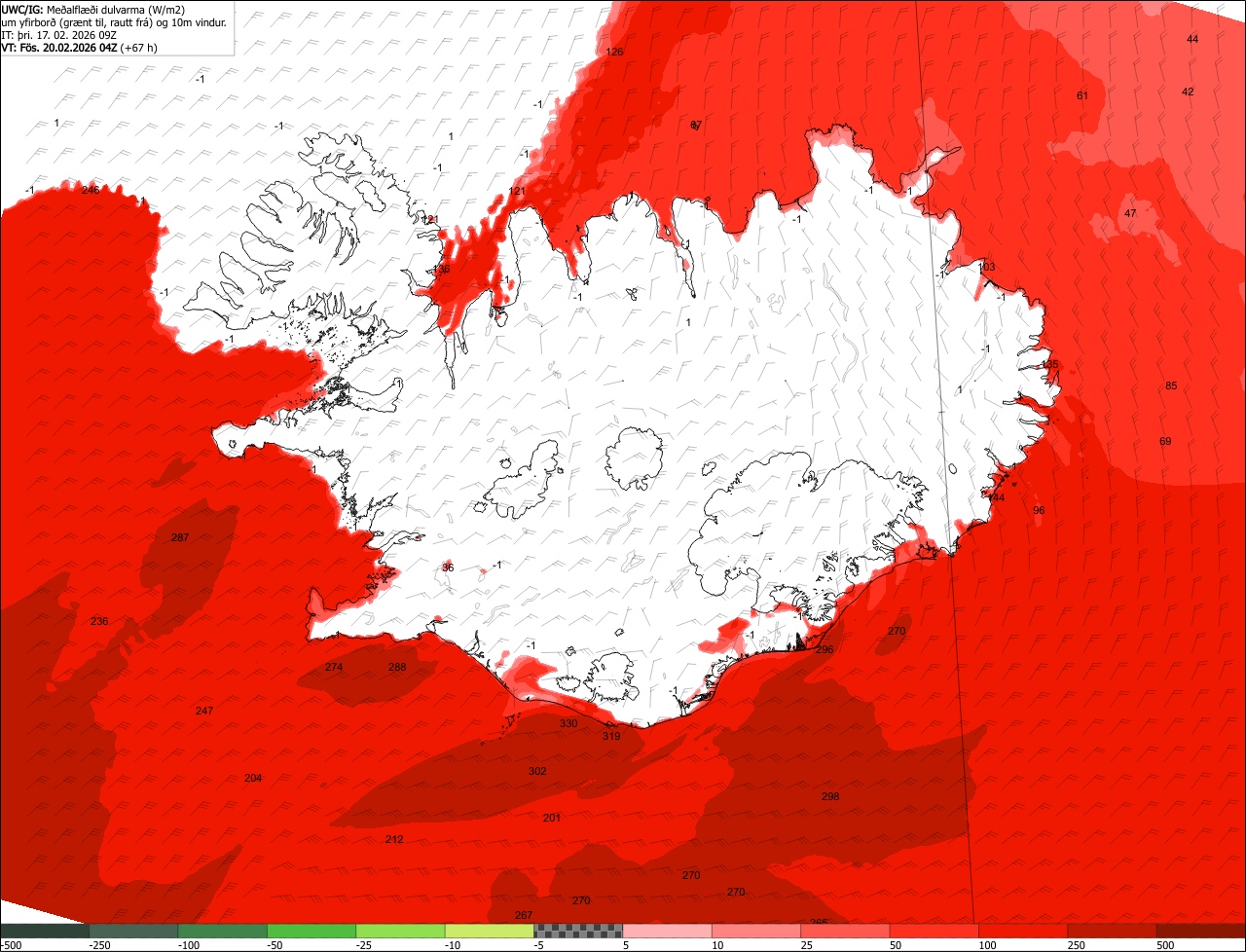Click the map value "288"
Viewport: 1246px width, 952px height.
click(397, 668)
